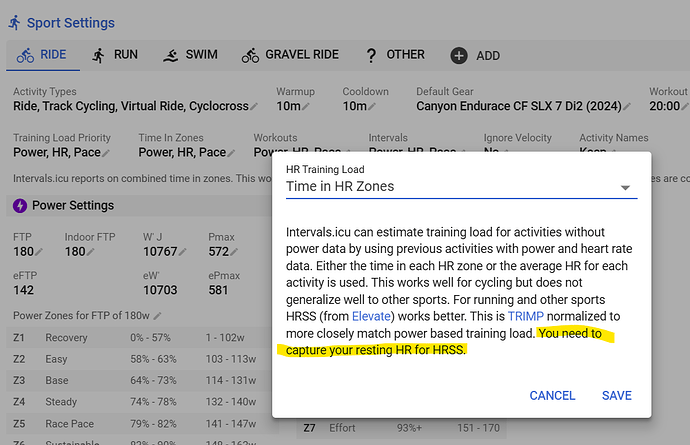Save the HR Training Load setting
The height and width of the screenshot is (445, 690).
[x=617, y=396]
